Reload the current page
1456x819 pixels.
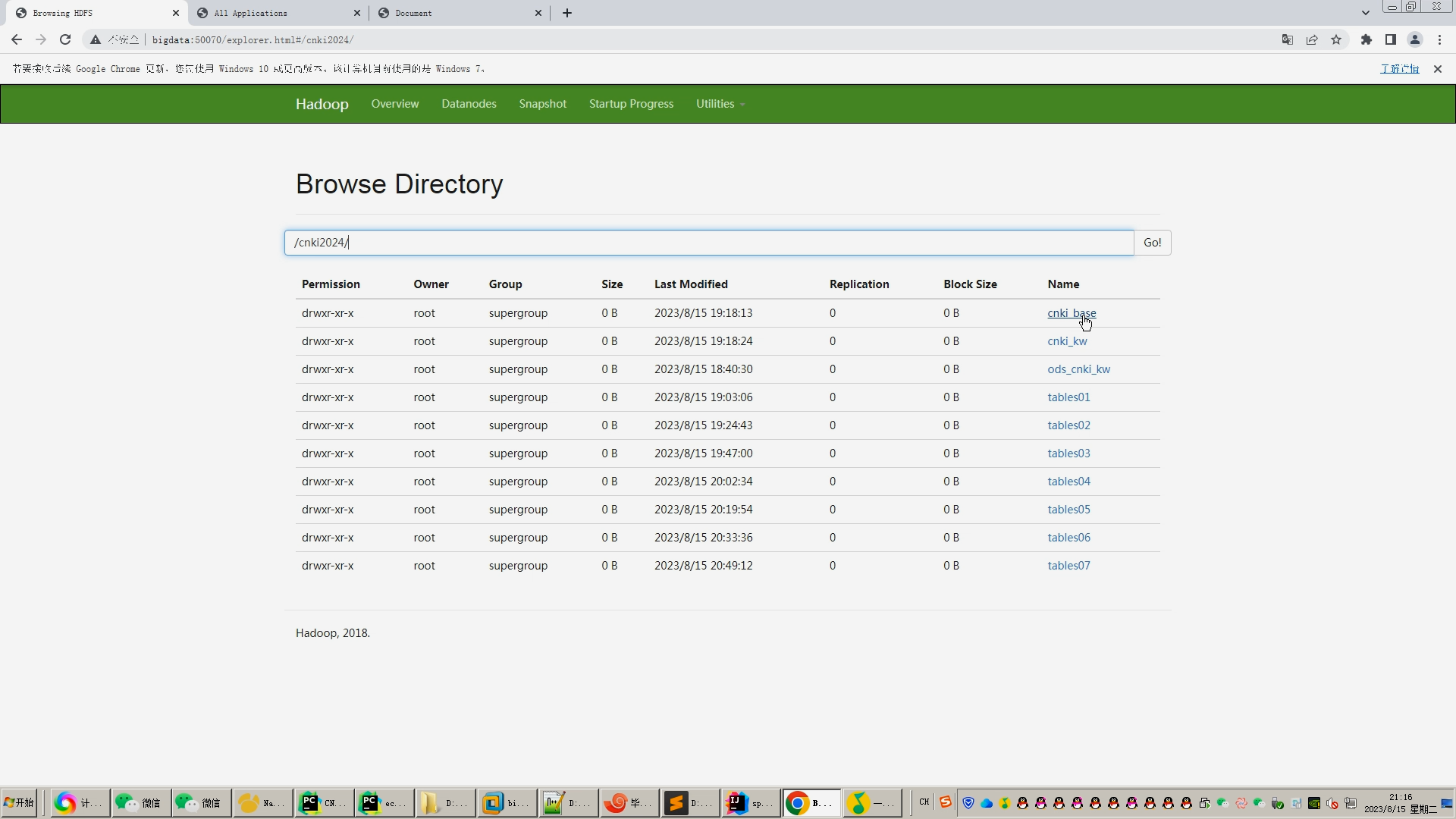pos(65,39)
